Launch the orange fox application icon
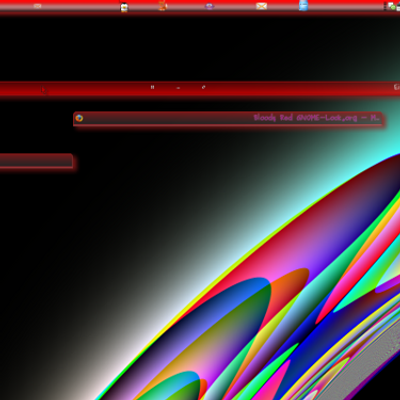 point(163,6)
